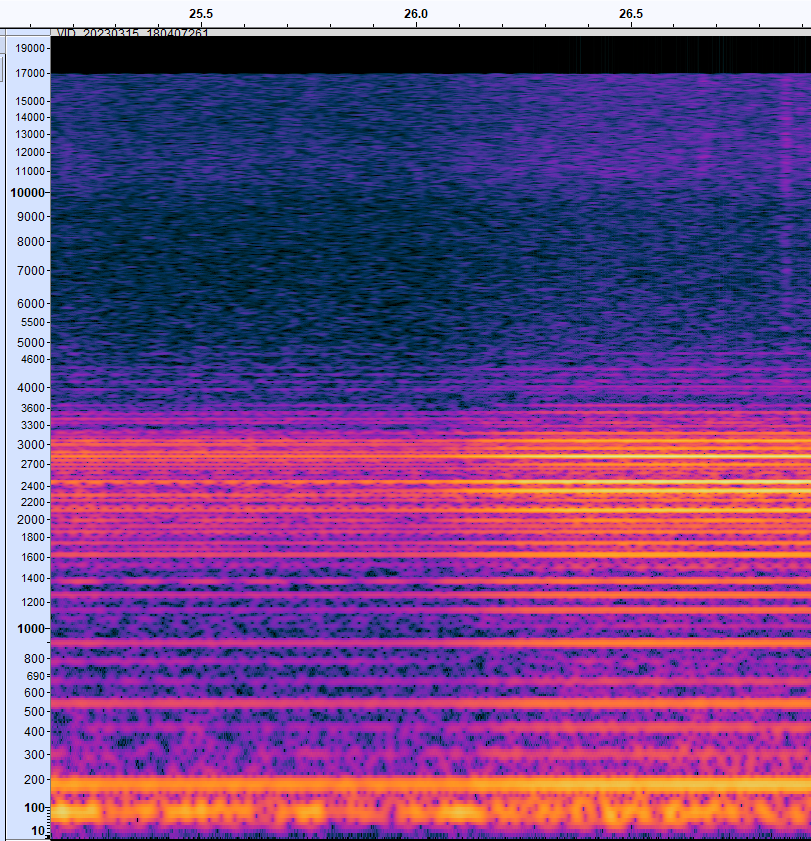Click the bold 1000 frequency scale label
Image resolution: width=811 pixels, height=841 pixels.
click(31, 629)
